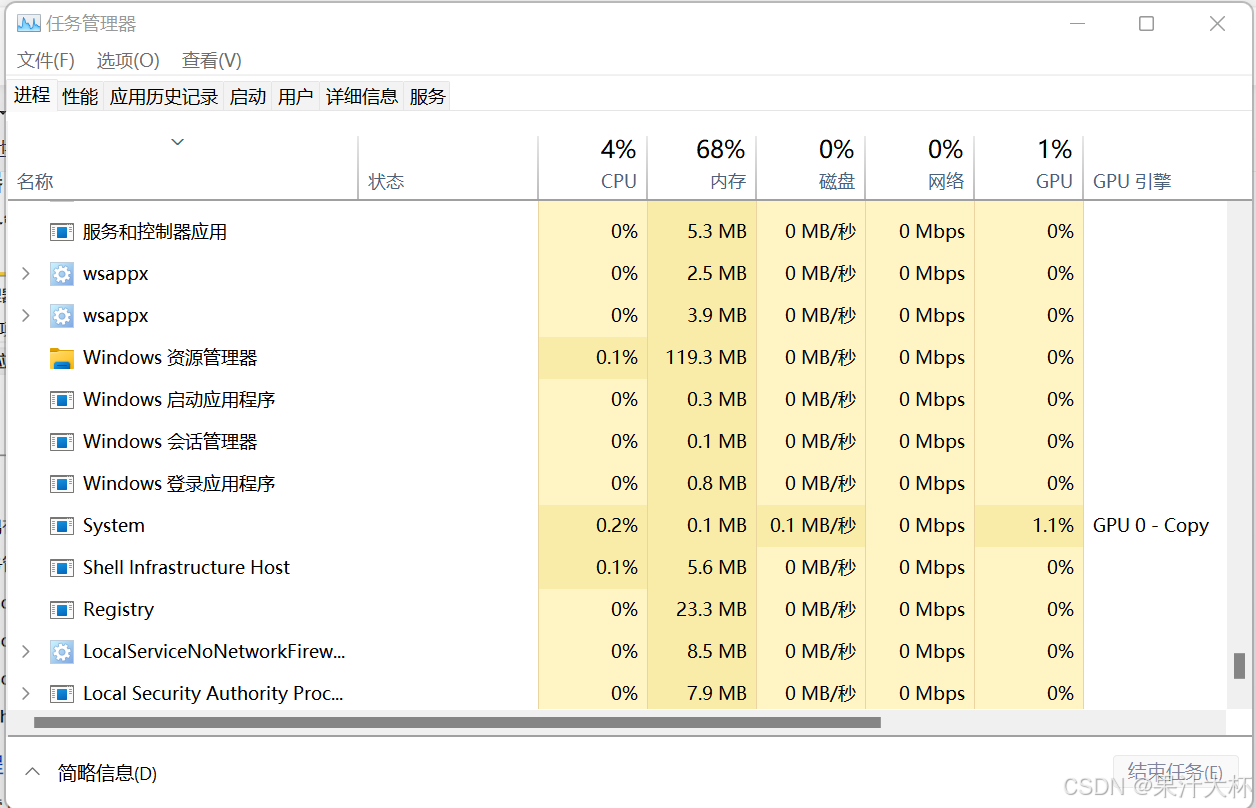Viewport: 1256px width, 808px height.
Task: Click the LocalServiceNoNetworkFirewall gear icon
Action: tap(62, 652)
